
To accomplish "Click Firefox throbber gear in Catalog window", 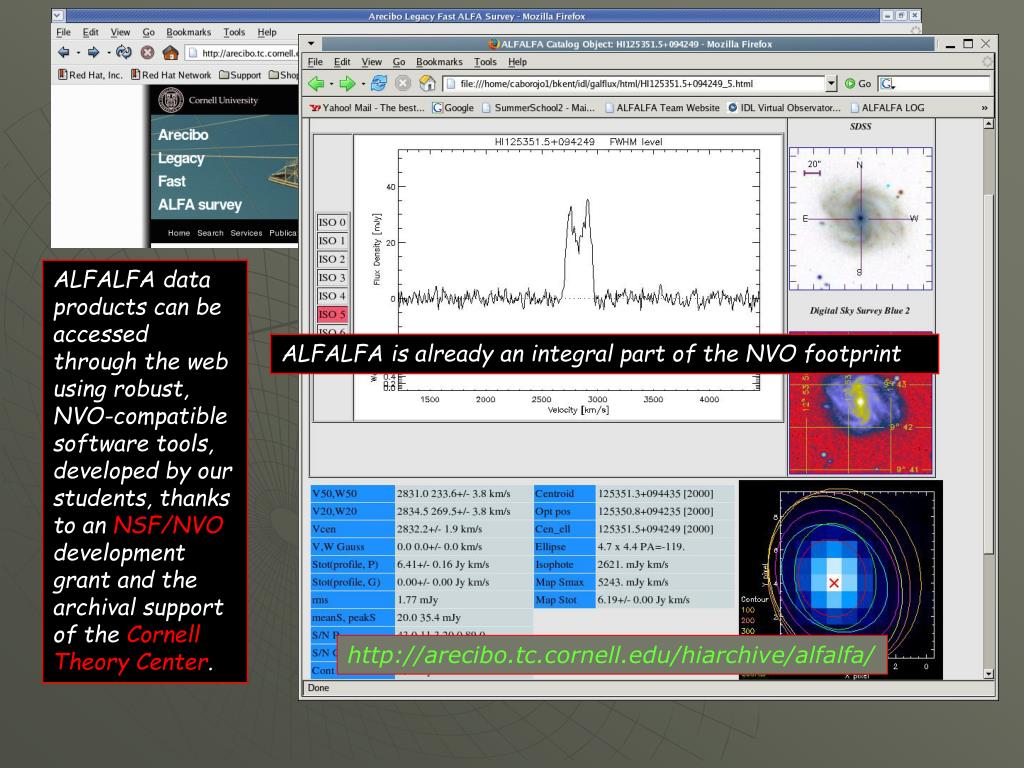I will [987, 61].
